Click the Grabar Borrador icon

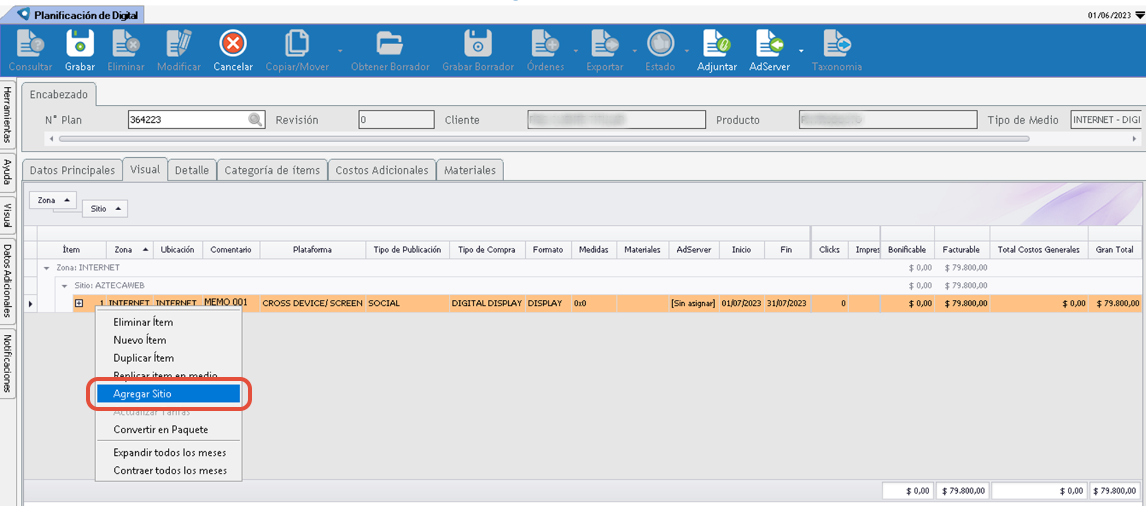pyautogui.click(x=478, y=45)
